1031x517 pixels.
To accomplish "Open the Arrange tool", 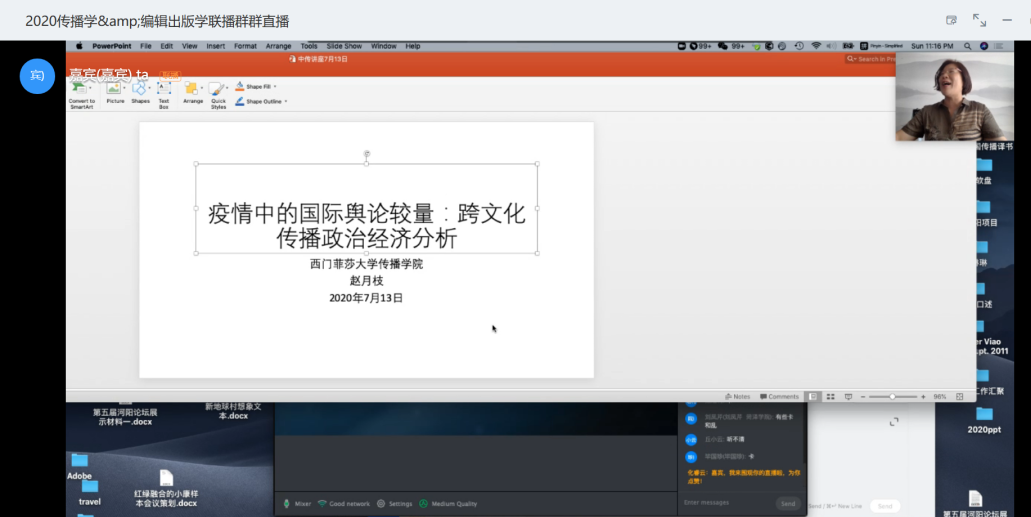I will 192,89.
